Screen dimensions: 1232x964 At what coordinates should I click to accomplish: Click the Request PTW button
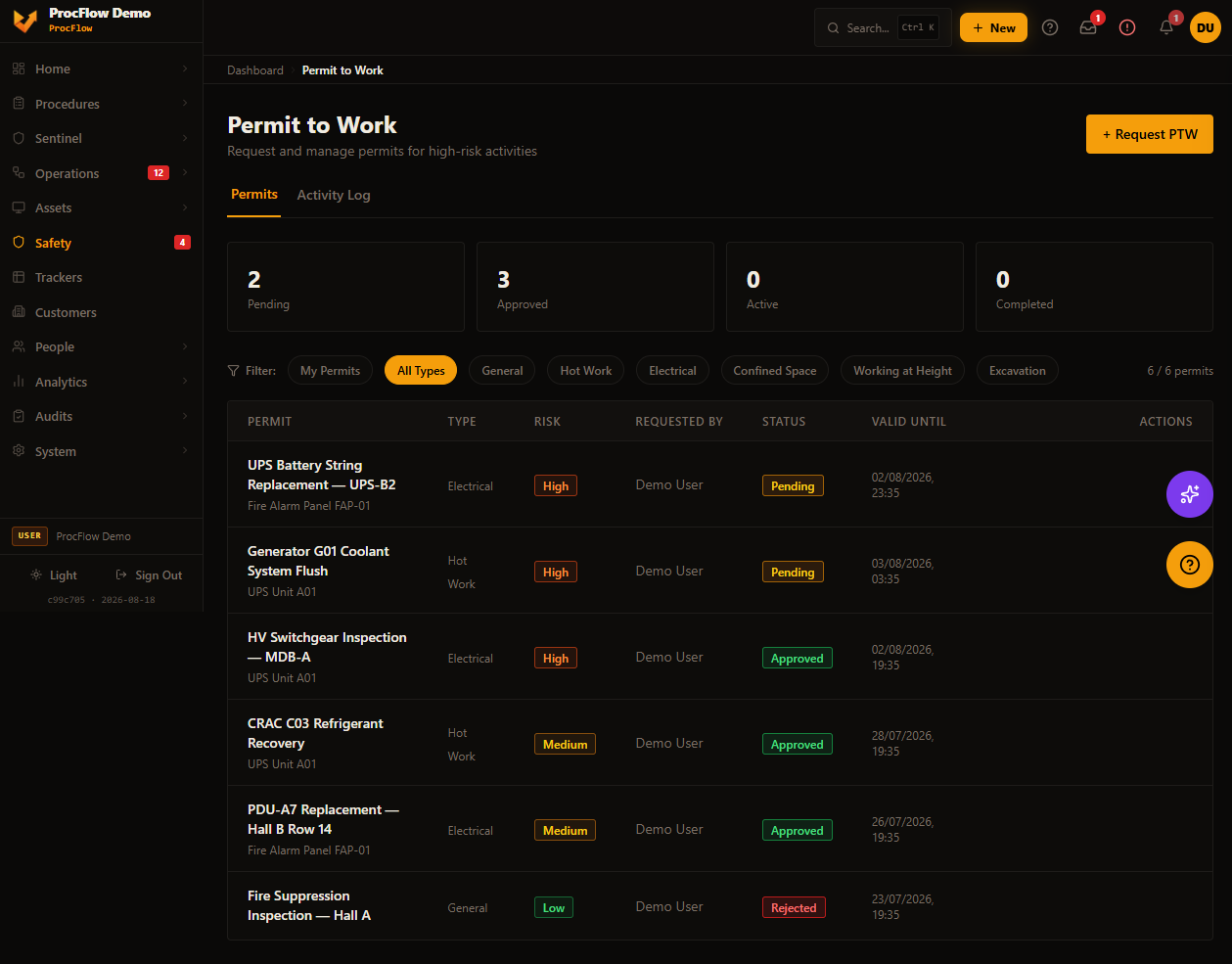pos(1150,134)
